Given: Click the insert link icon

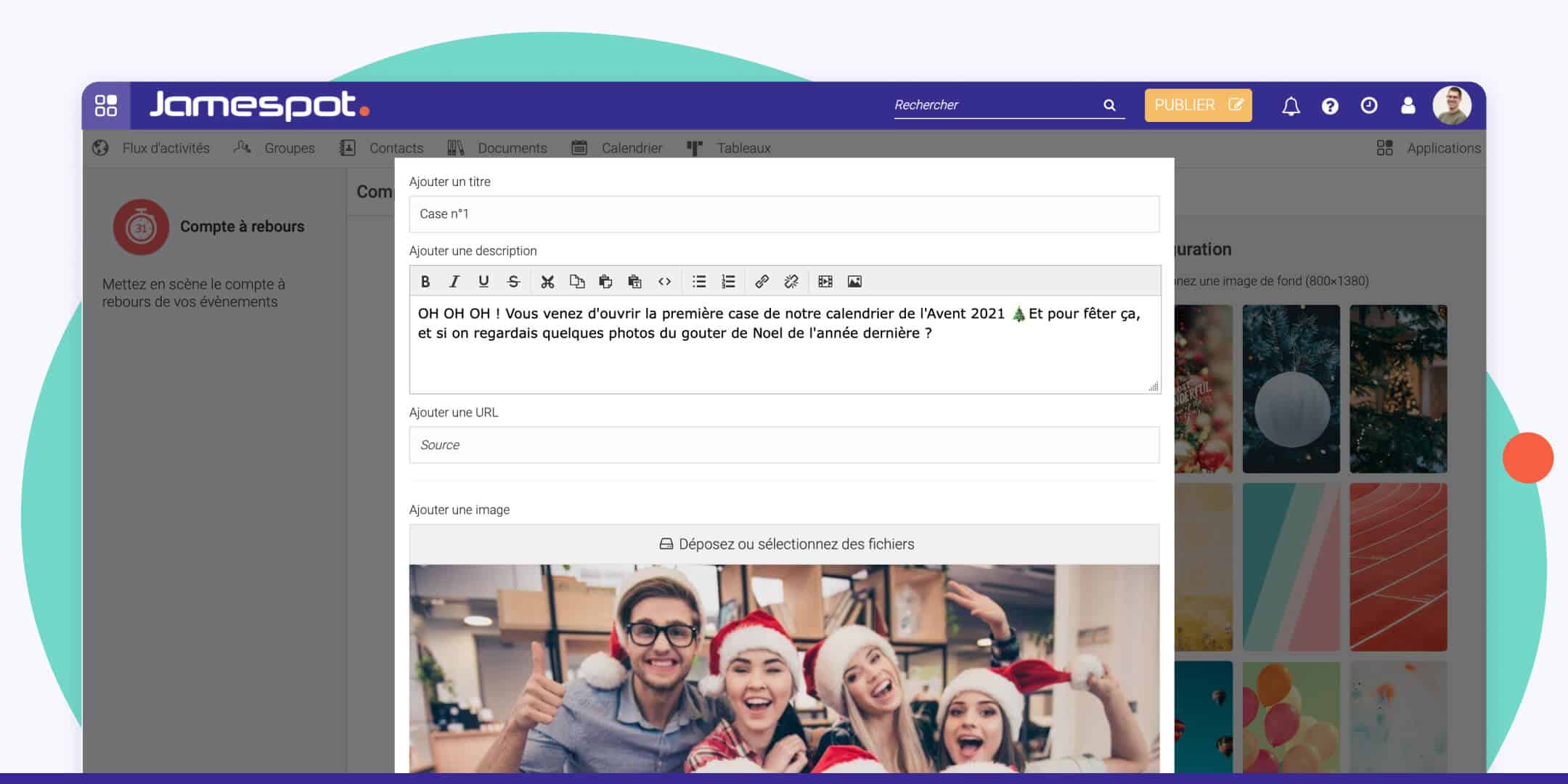Looking at the screenshot, I should point(761,282).
